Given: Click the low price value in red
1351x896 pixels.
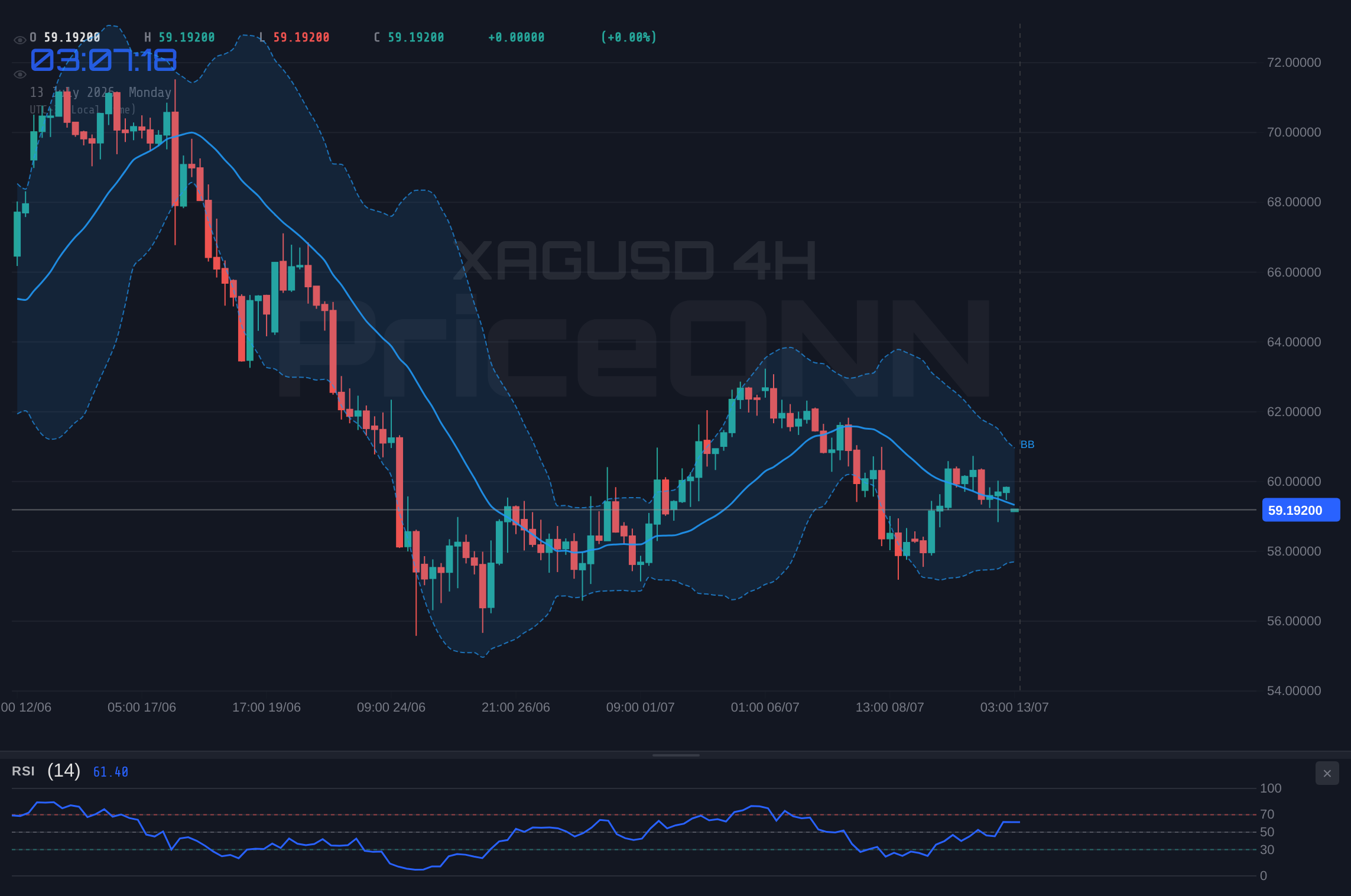Looking at the screenshot, I should pos(301,37).
